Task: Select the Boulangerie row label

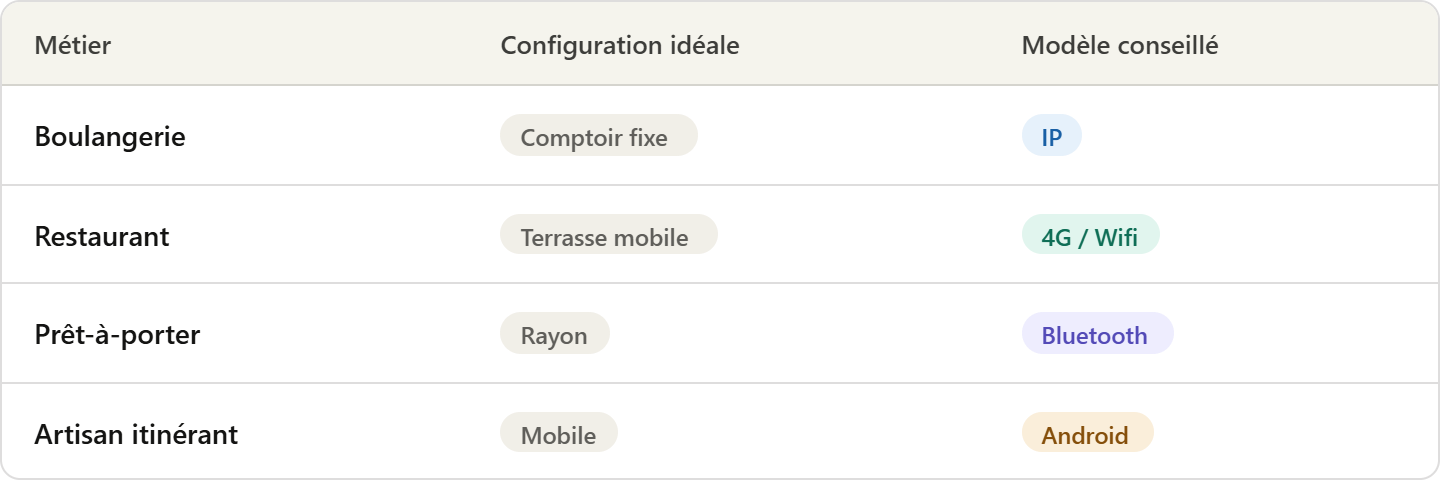Action: [110, 137]
